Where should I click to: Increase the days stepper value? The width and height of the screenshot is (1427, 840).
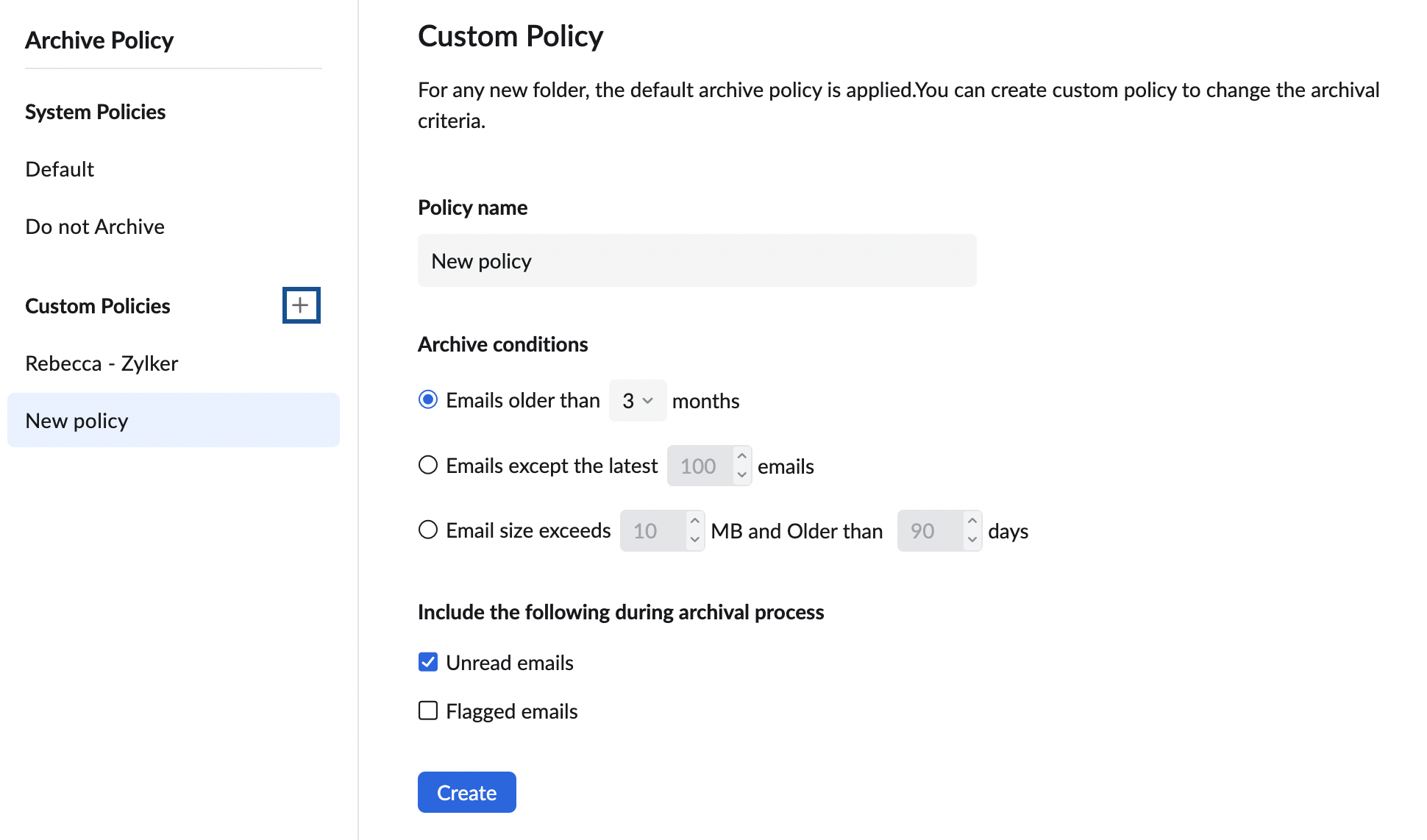(972, 521)
